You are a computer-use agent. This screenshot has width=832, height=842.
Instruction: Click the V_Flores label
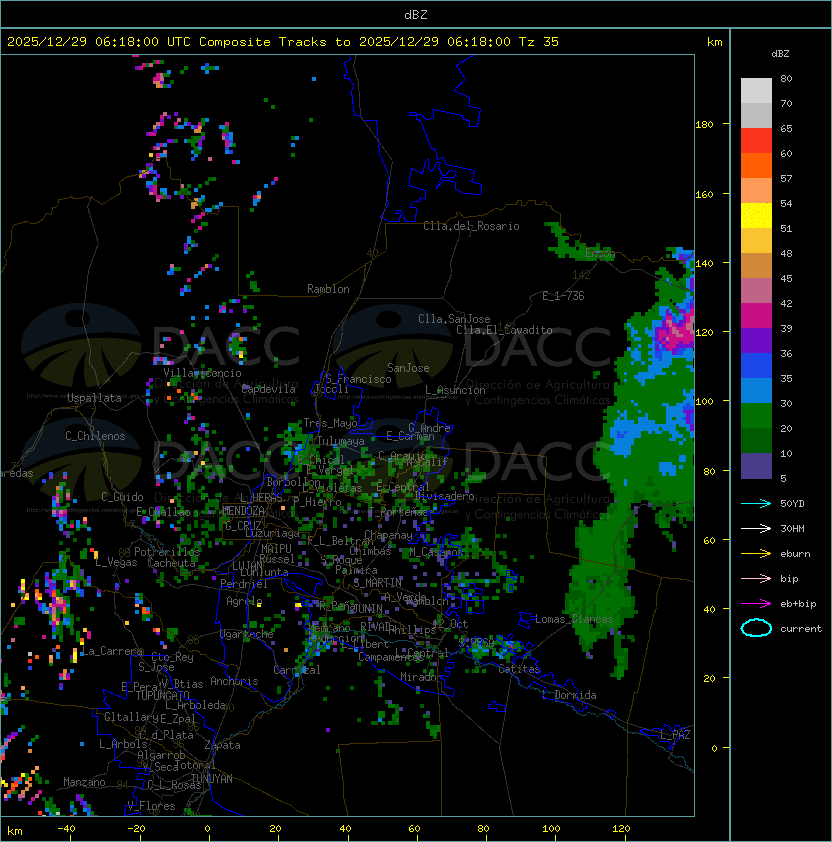(151, 806)
